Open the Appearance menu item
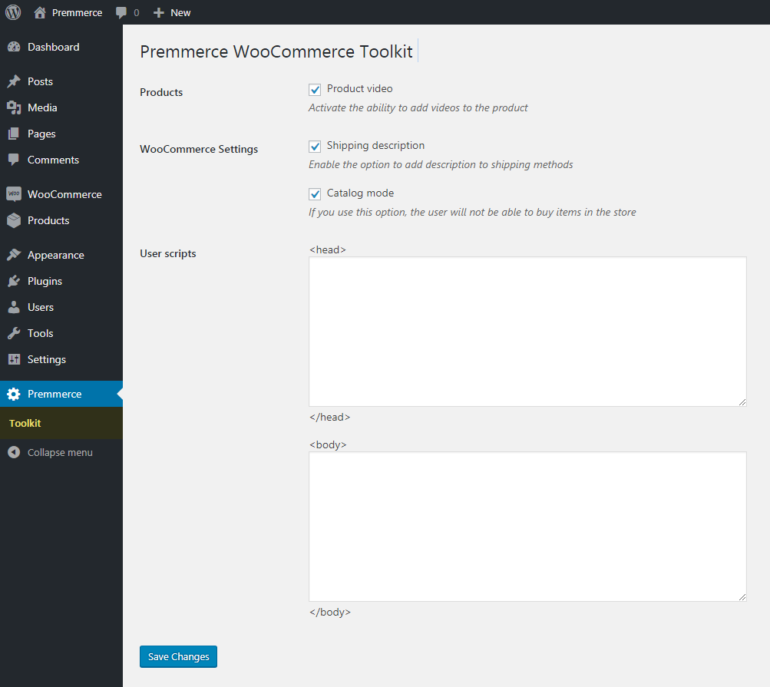Image resolution: width=770 pixels, height=687 pixels. pos(55,255)
